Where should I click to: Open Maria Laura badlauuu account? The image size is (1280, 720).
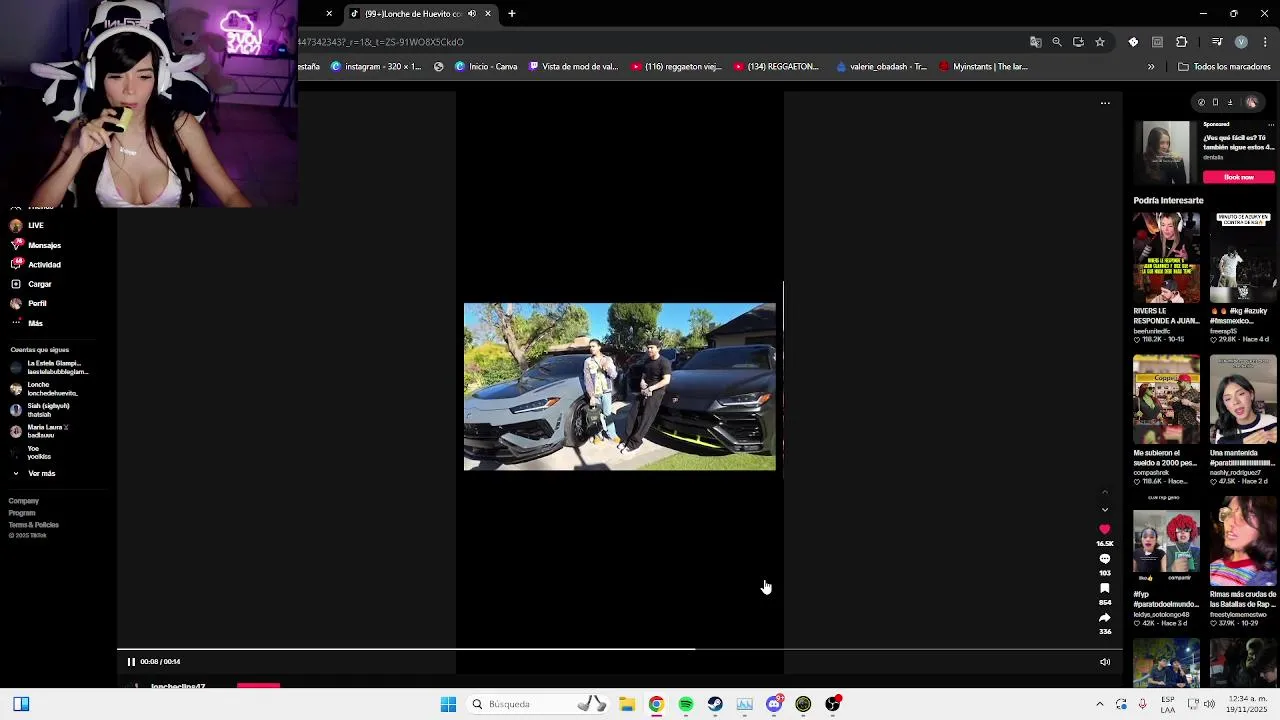[x=40, y=431]
